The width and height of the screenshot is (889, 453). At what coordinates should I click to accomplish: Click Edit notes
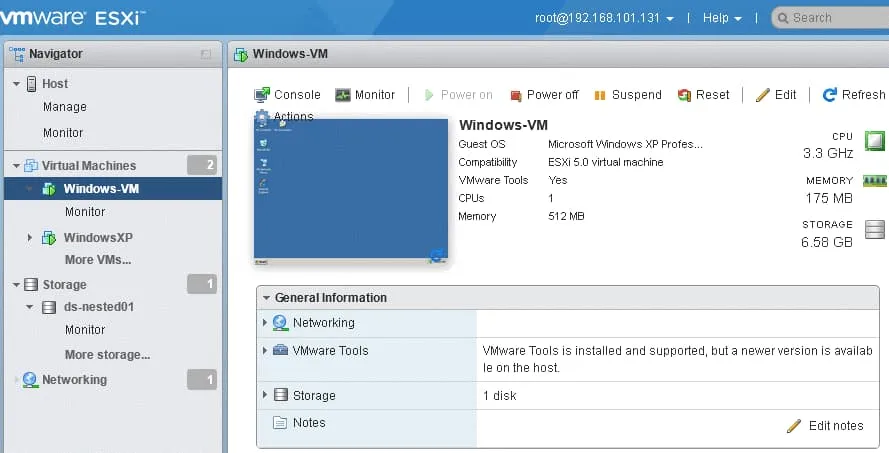click(825, 425)
